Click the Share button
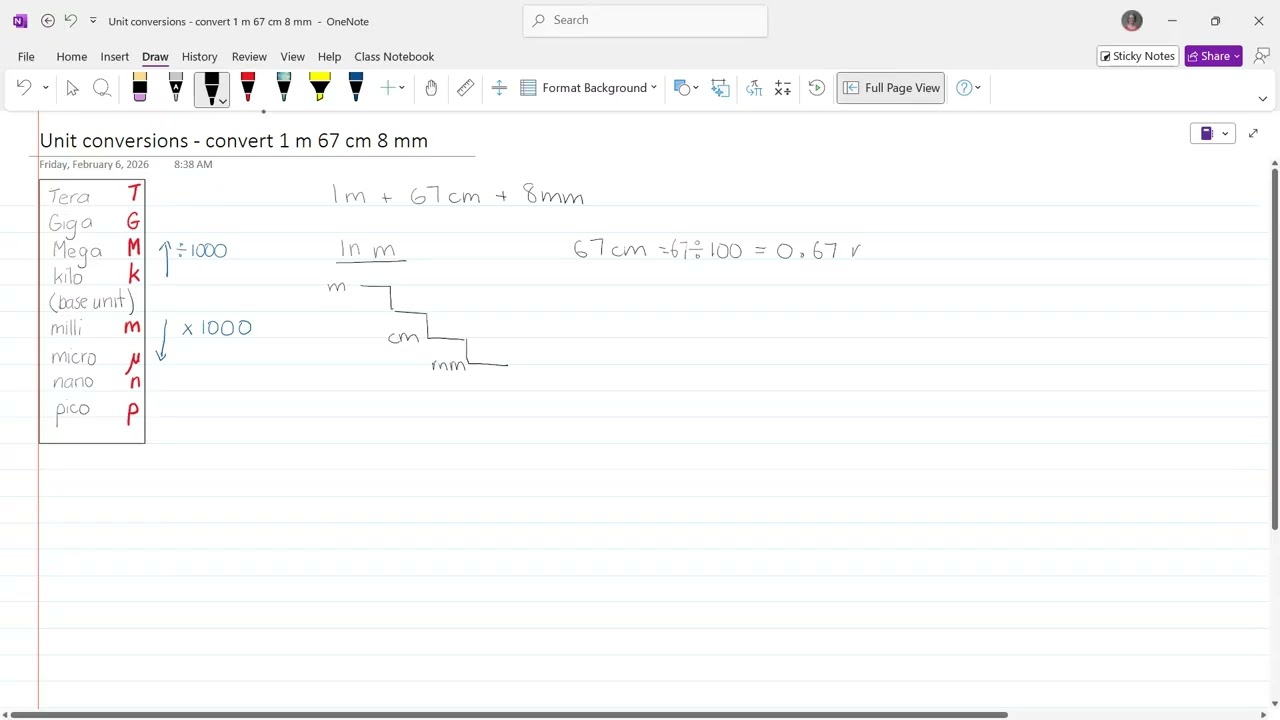This screenshot has height=720, width=1280. pos(1213,56)
